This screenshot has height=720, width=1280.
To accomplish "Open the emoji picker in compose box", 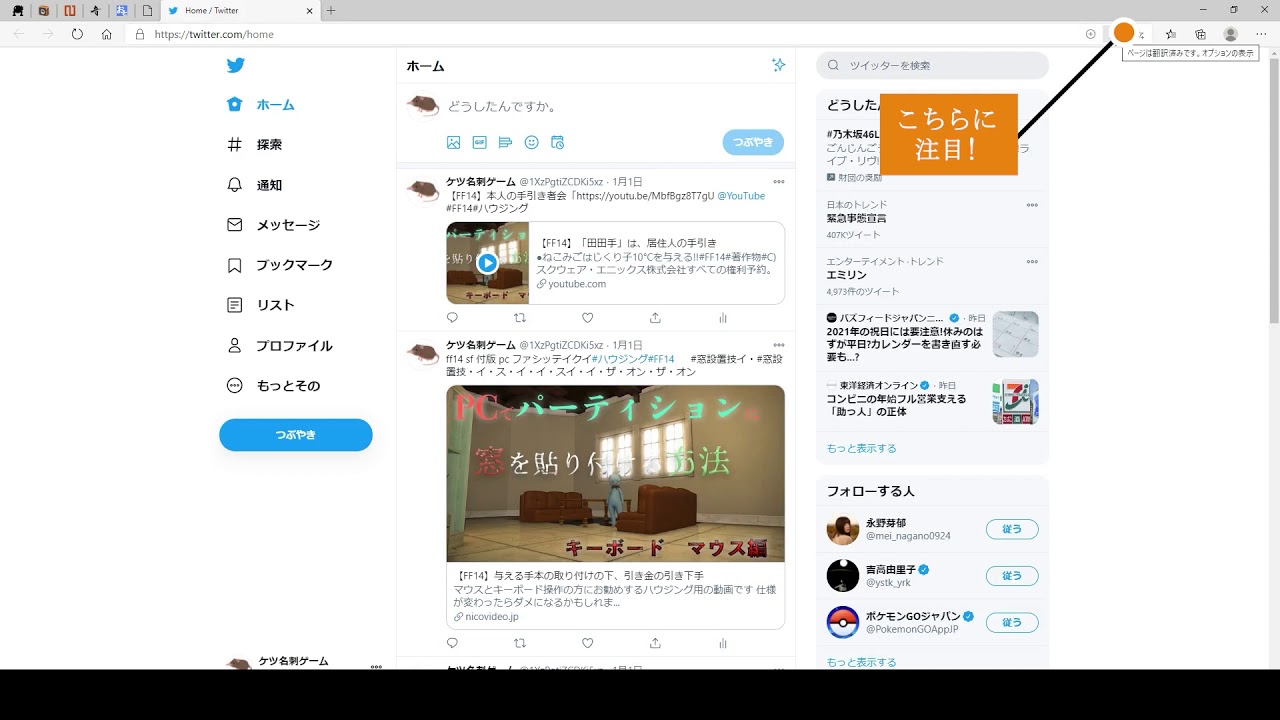I will (531, 143).
